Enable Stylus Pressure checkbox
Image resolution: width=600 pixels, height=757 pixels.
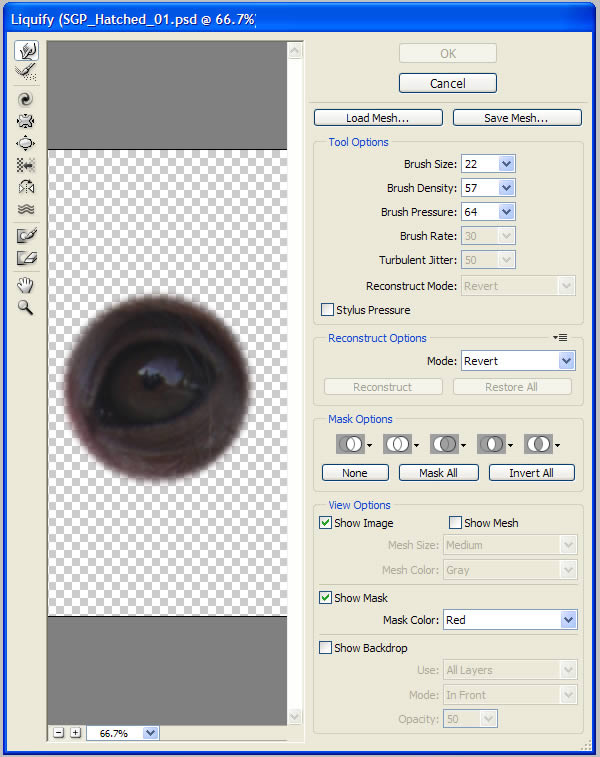pyautogui.click(x=327, y=309)
